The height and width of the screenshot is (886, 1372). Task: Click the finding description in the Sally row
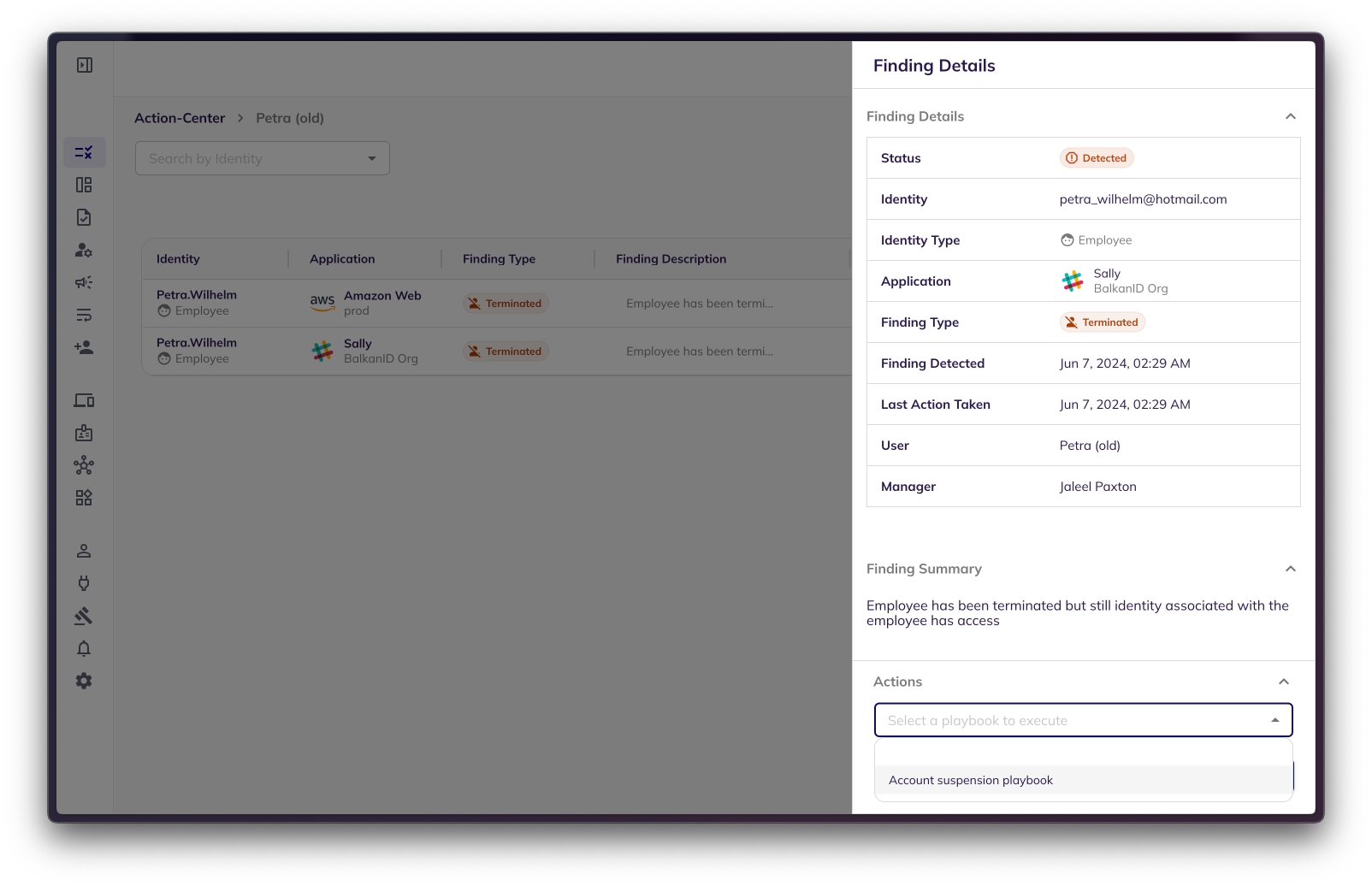[700, 351]
